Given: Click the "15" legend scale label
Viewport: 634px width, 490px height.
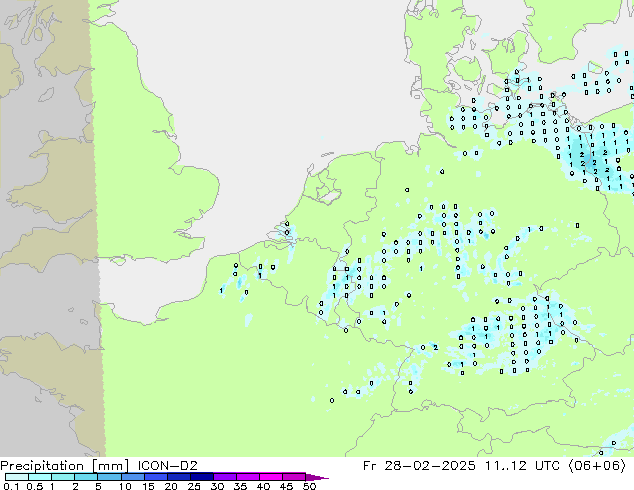Looking at the screenshot, I should pos(148,486).
